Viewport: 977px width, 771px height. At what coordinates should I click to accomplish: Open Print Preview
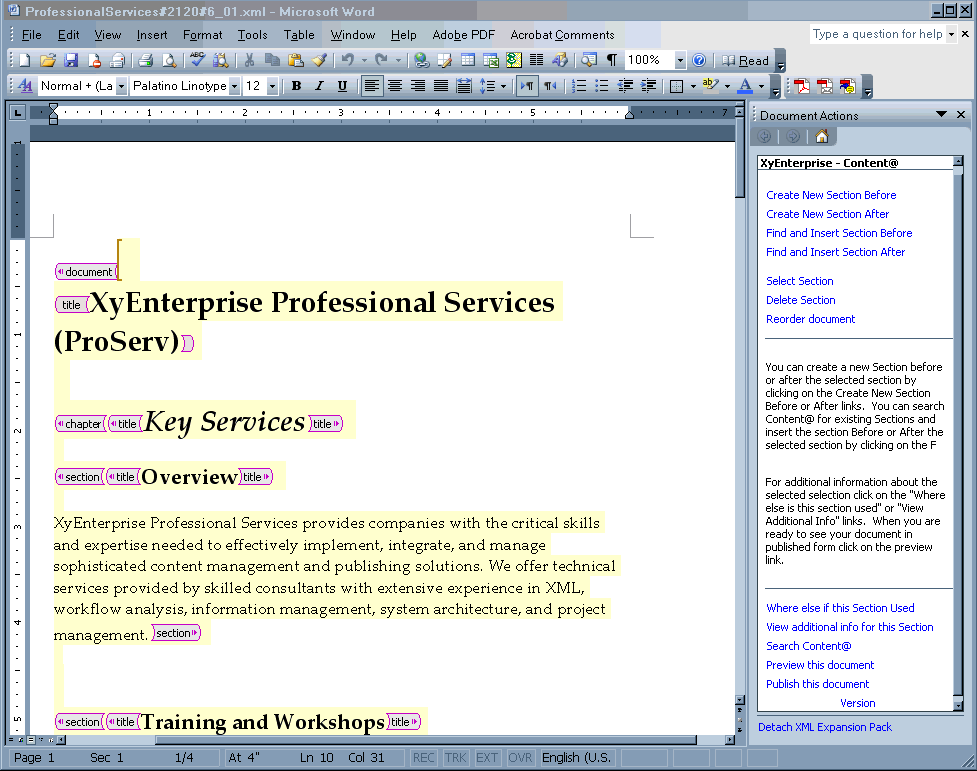click(x=169, y=60)
